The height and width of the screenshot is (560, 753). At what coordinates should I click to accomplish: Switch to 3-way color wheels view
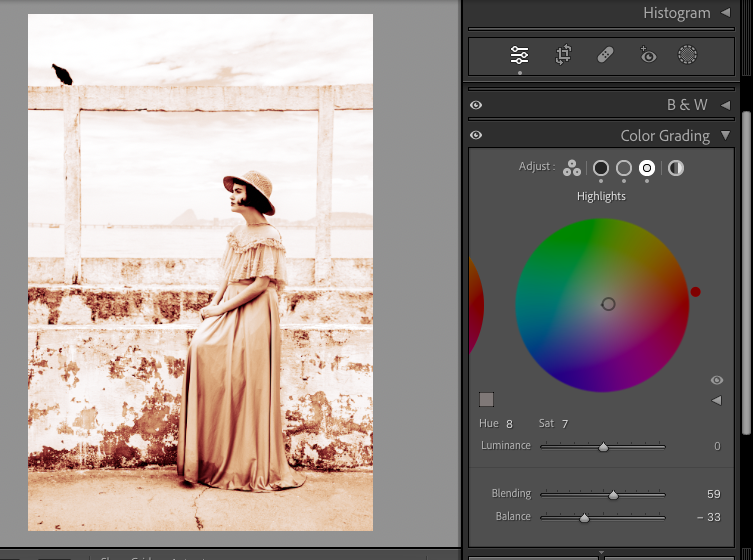(571, 168)
